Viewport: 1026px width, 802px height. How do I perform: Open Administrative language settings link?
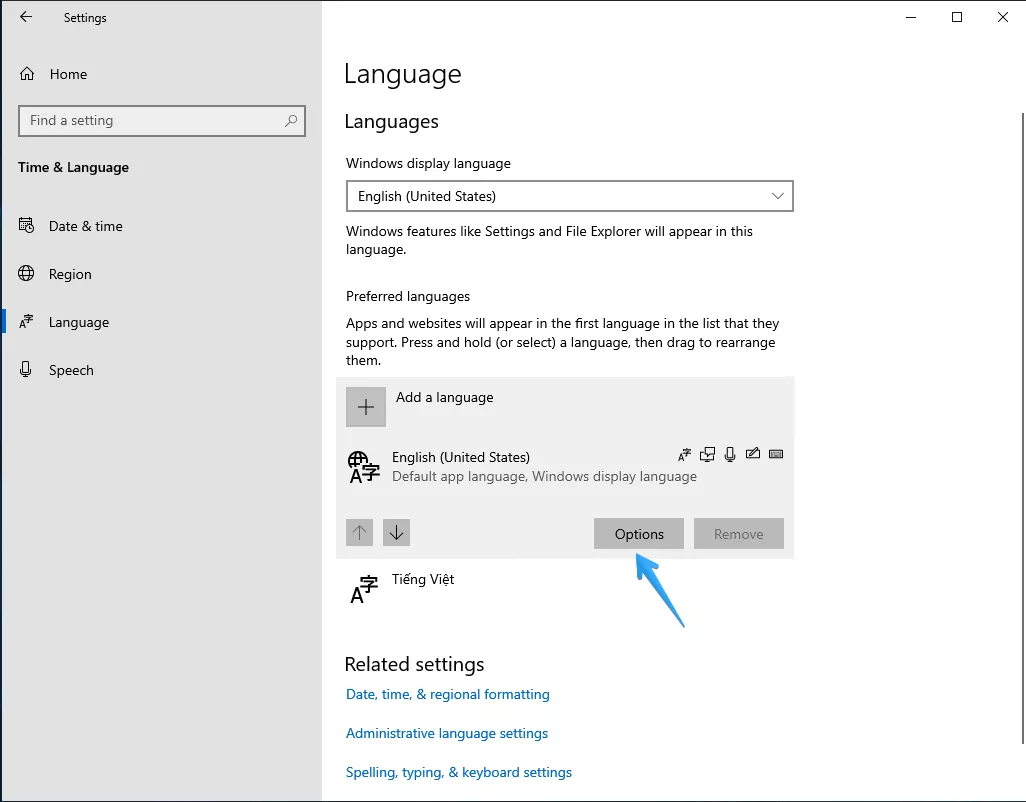click(x=447, y=733)
